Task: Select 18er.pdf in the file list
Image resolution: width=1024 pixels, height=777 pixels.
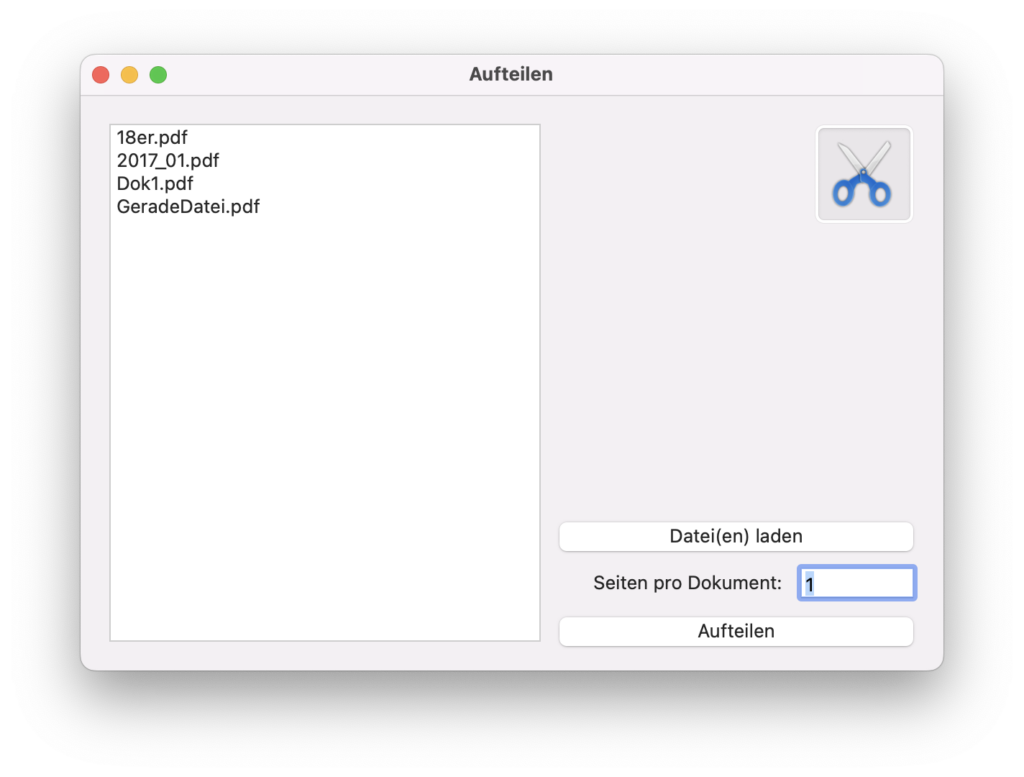Action: [x=325, y=138]
